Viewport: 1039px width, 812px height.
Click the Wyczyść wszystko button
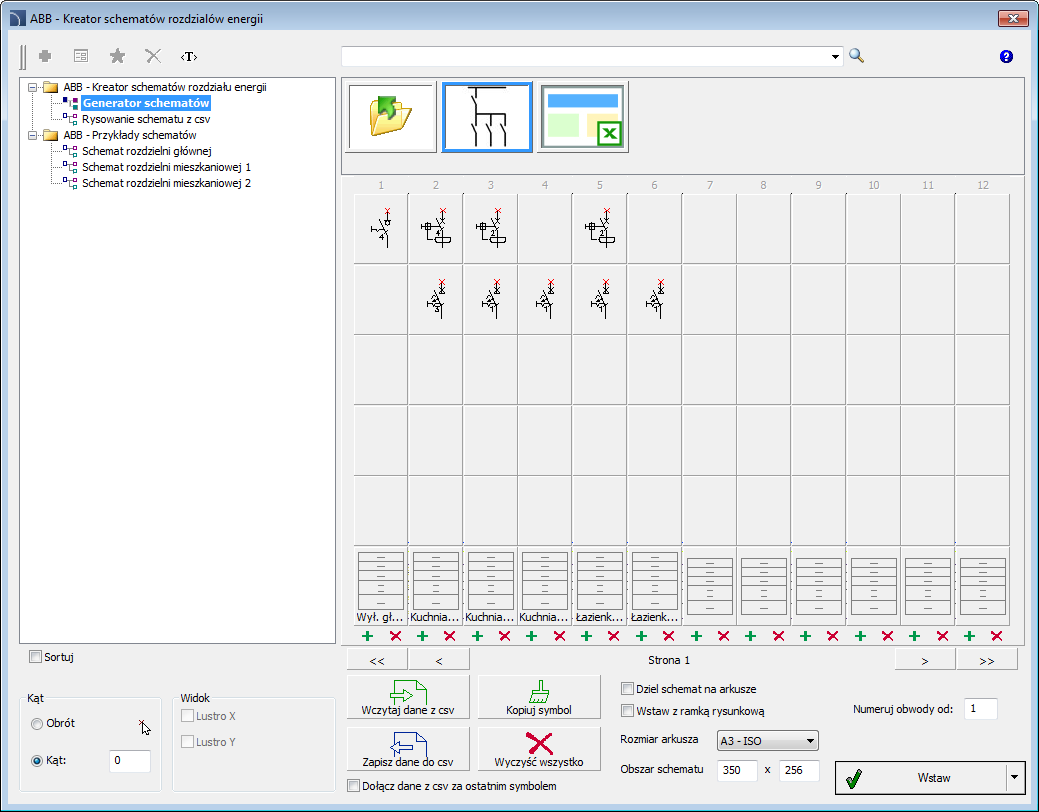click(539, 749)
